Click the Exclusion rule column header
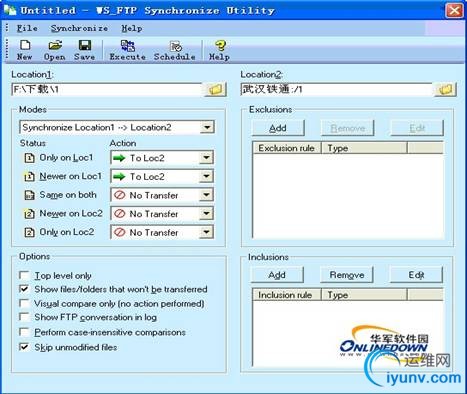The width and height of the screenshot is (467, 394). (287, 148)
